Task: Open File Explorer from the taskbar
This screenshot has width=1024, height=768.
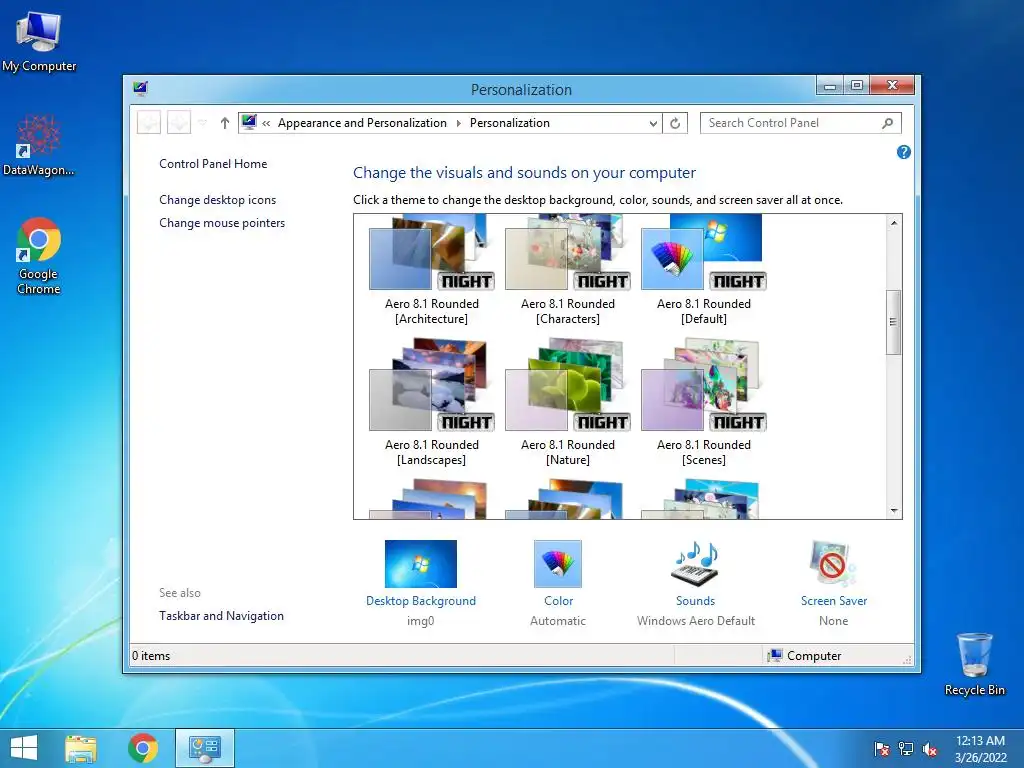Action: 81,748
